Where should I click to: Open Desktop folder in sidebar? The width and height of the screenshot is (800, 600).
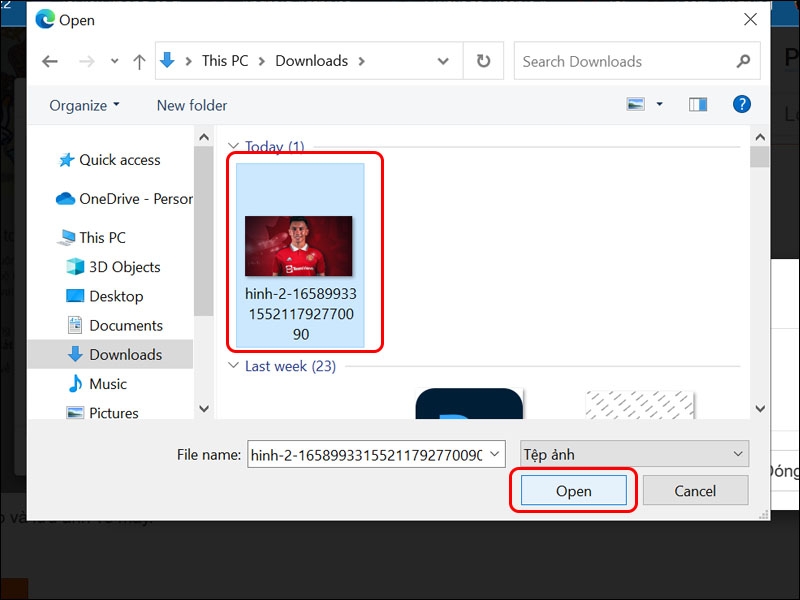point(116,296)
